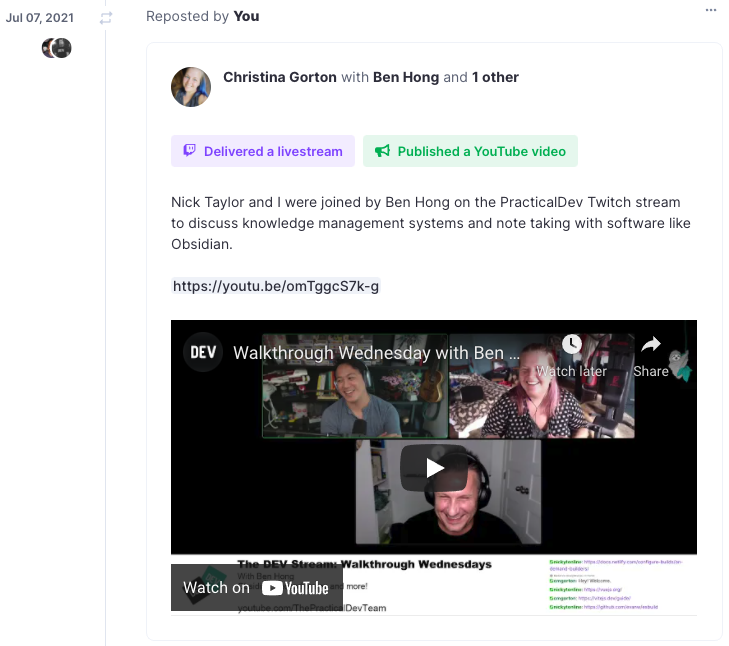729x646 pixels.
Task: Click the Jul 07, 2021 date
Action: (40, 18)
